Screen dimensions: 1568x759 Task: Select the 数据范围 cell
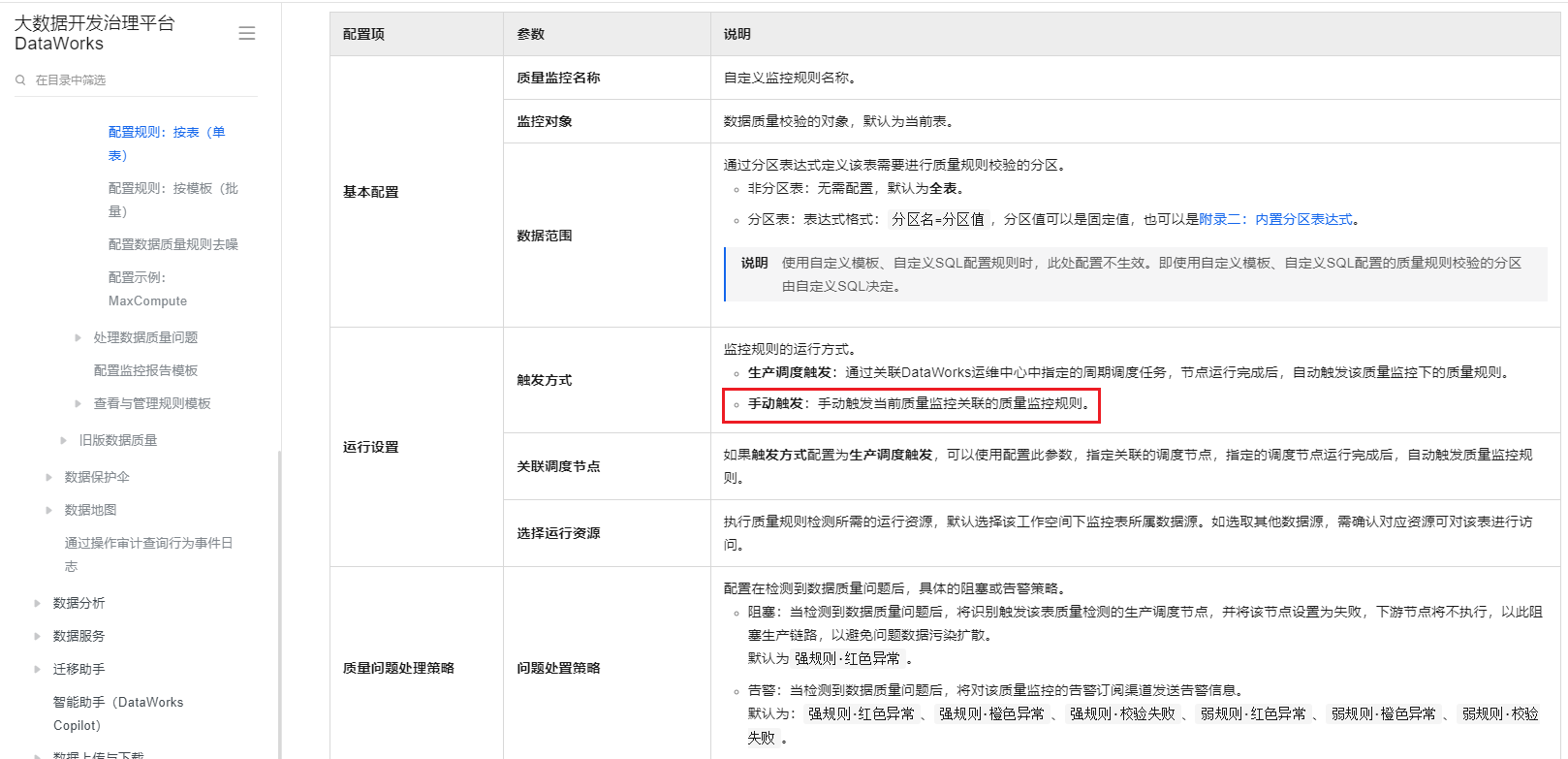(607, 236)
